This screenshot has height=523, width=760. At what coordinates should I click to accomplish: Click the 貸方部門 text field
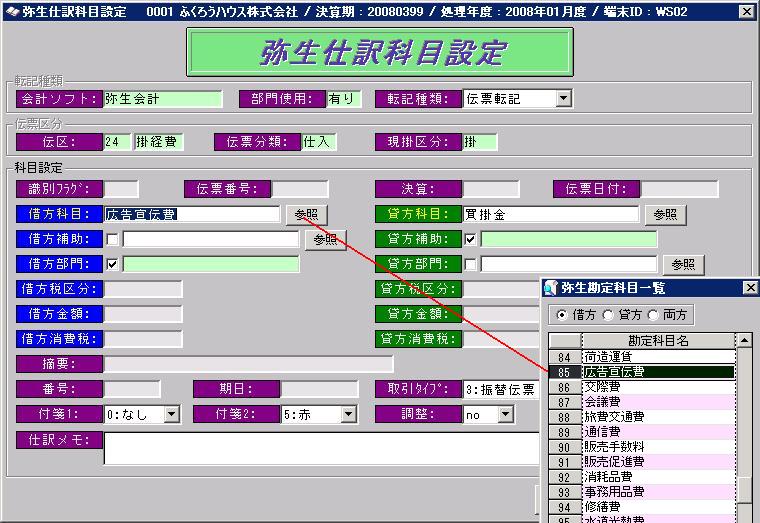coord(569,264)
